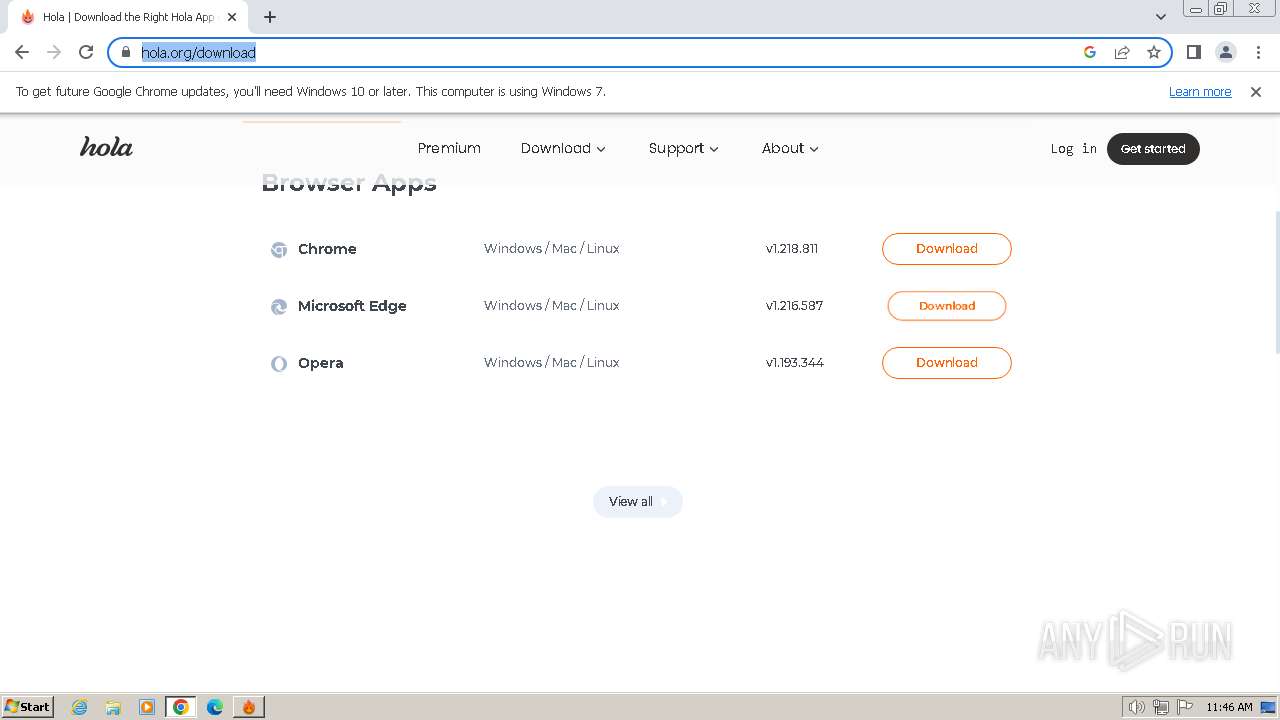Open the volume tray icon

(x=1136, y=707)
